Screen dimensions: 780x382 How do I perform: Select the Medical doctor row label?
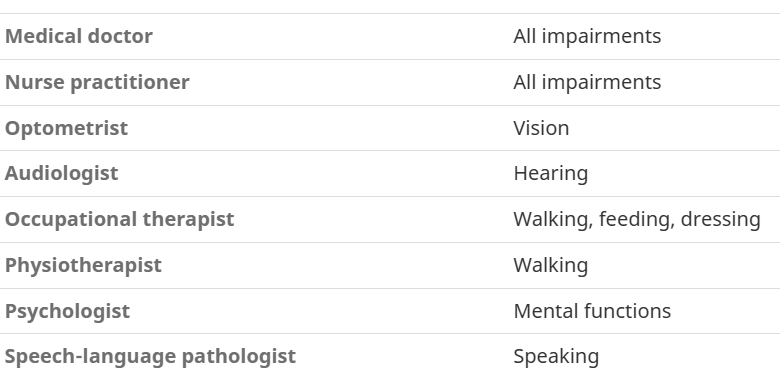(x=79, y=36)
